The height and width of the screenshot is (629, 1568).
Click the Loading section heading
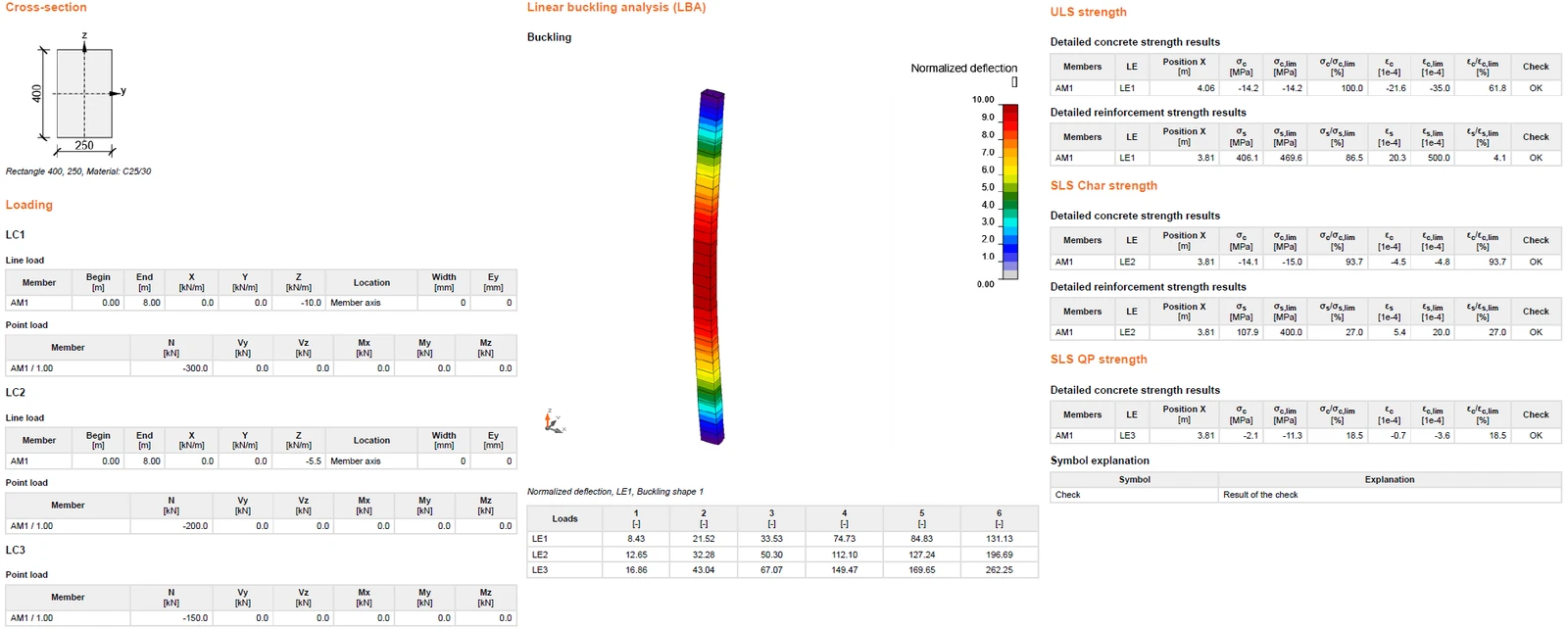tap(29, 205)
